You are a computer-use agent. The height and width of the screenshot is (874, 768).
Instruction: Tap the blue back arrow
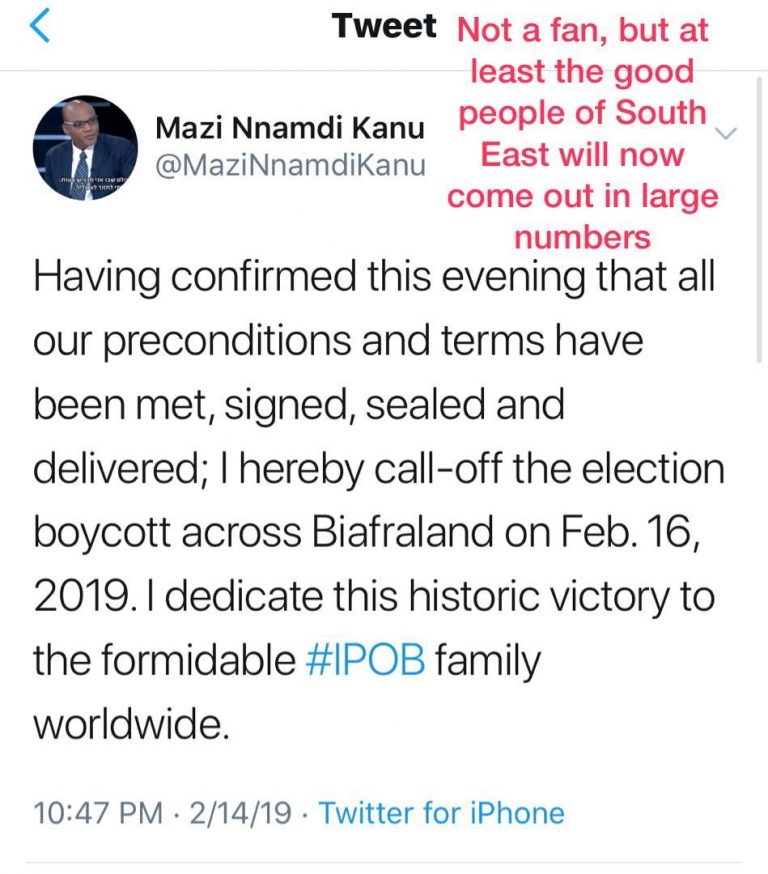40,27
